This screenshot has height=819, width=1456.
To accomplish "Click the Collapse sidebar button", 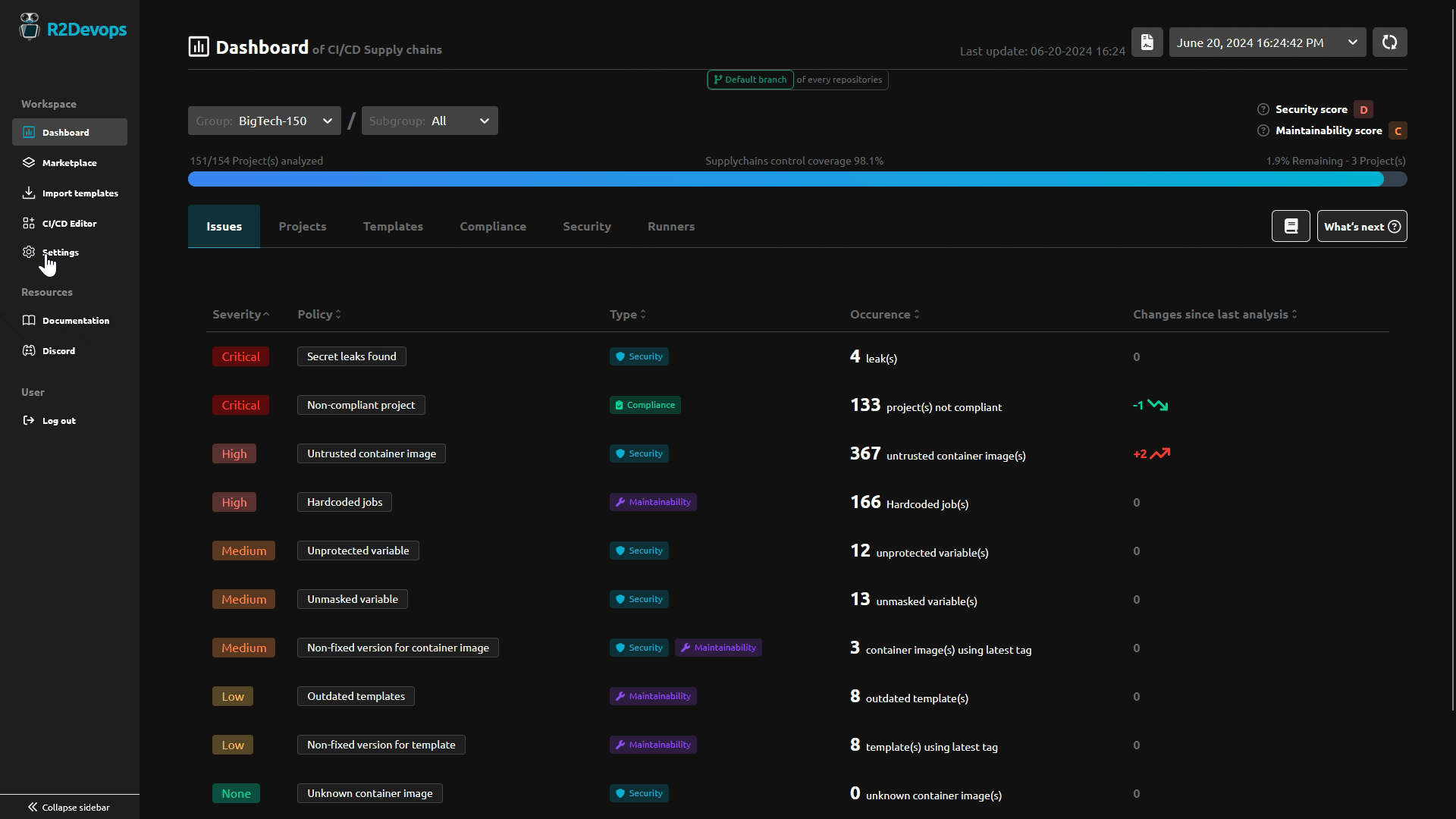I will pos(70,807).
